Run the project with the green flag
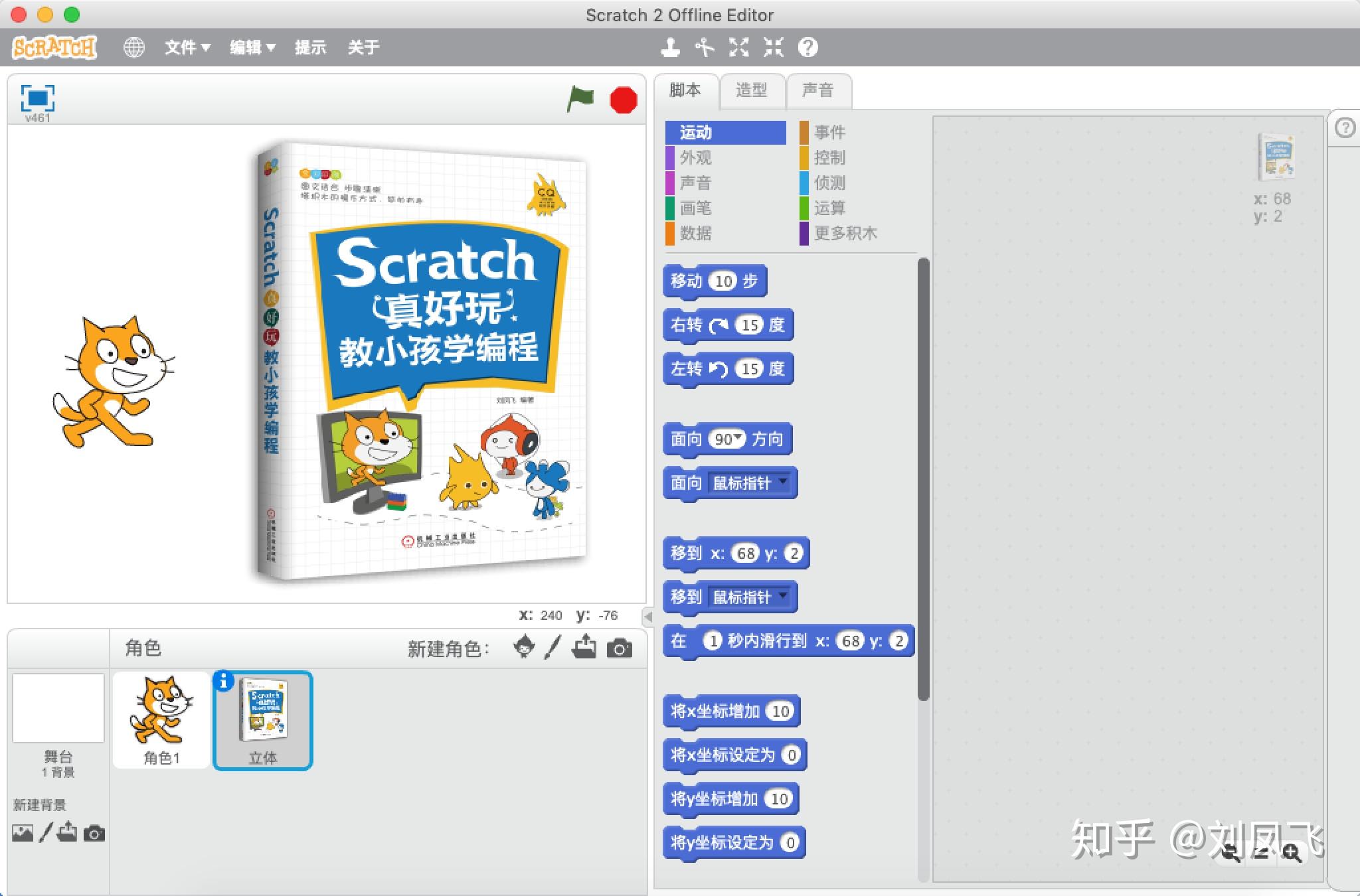 tap(580, 100)
